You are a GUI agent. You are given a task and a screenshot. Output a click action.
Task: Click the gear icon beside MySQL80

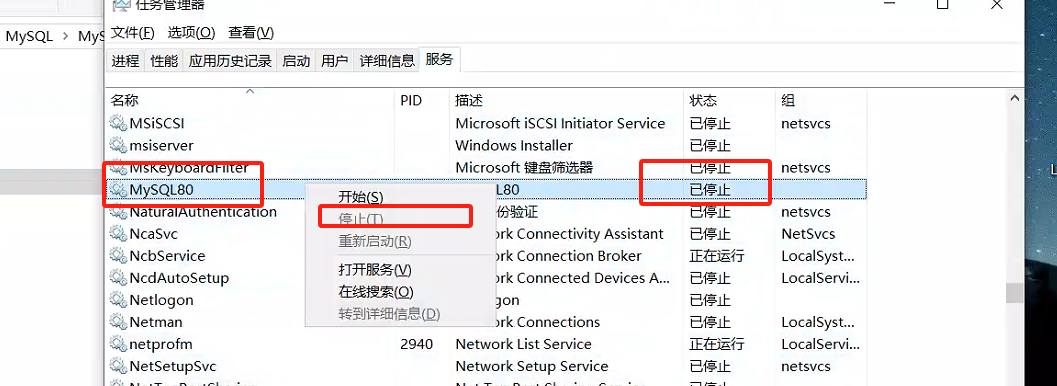pos(119,190)
